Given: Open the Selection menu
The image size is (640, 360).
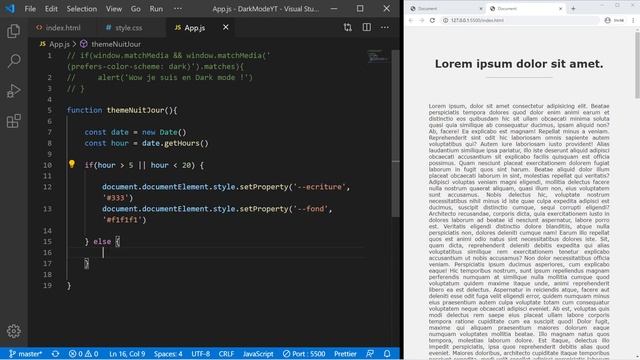Looking at the screenshot, I should coord(82,9).
